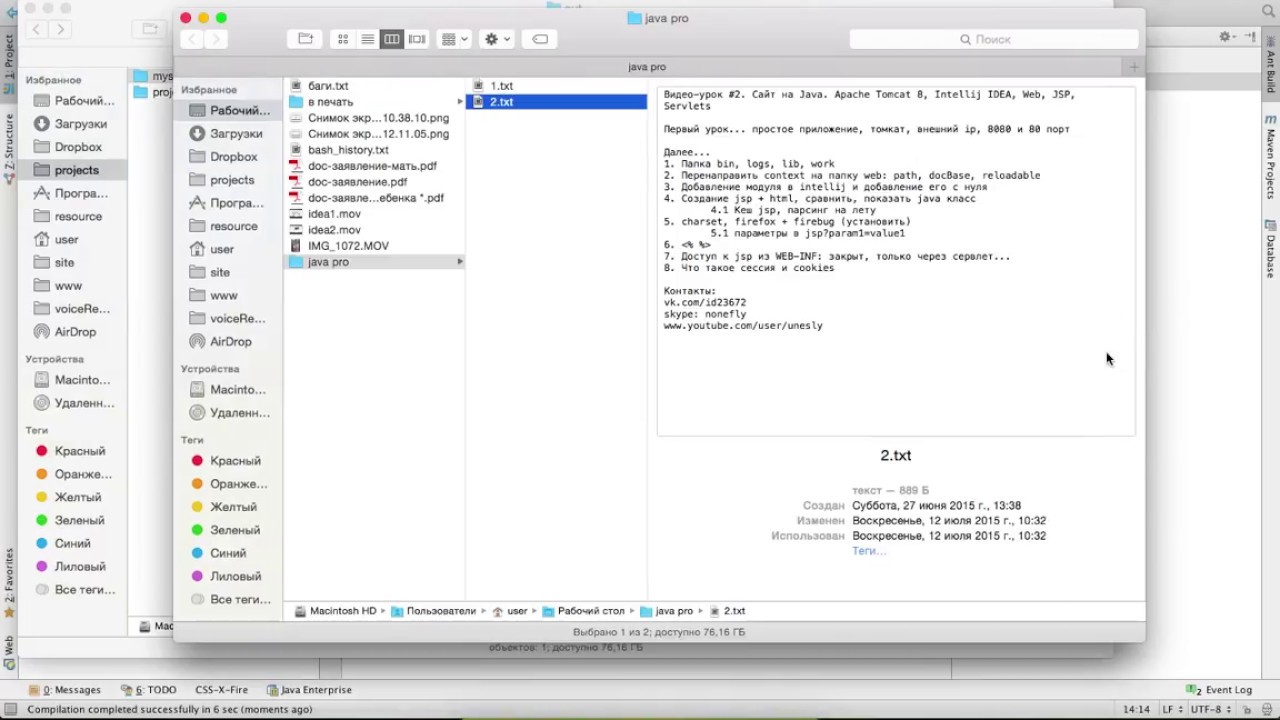Open the Java Enterprise tab

point(309,690)
